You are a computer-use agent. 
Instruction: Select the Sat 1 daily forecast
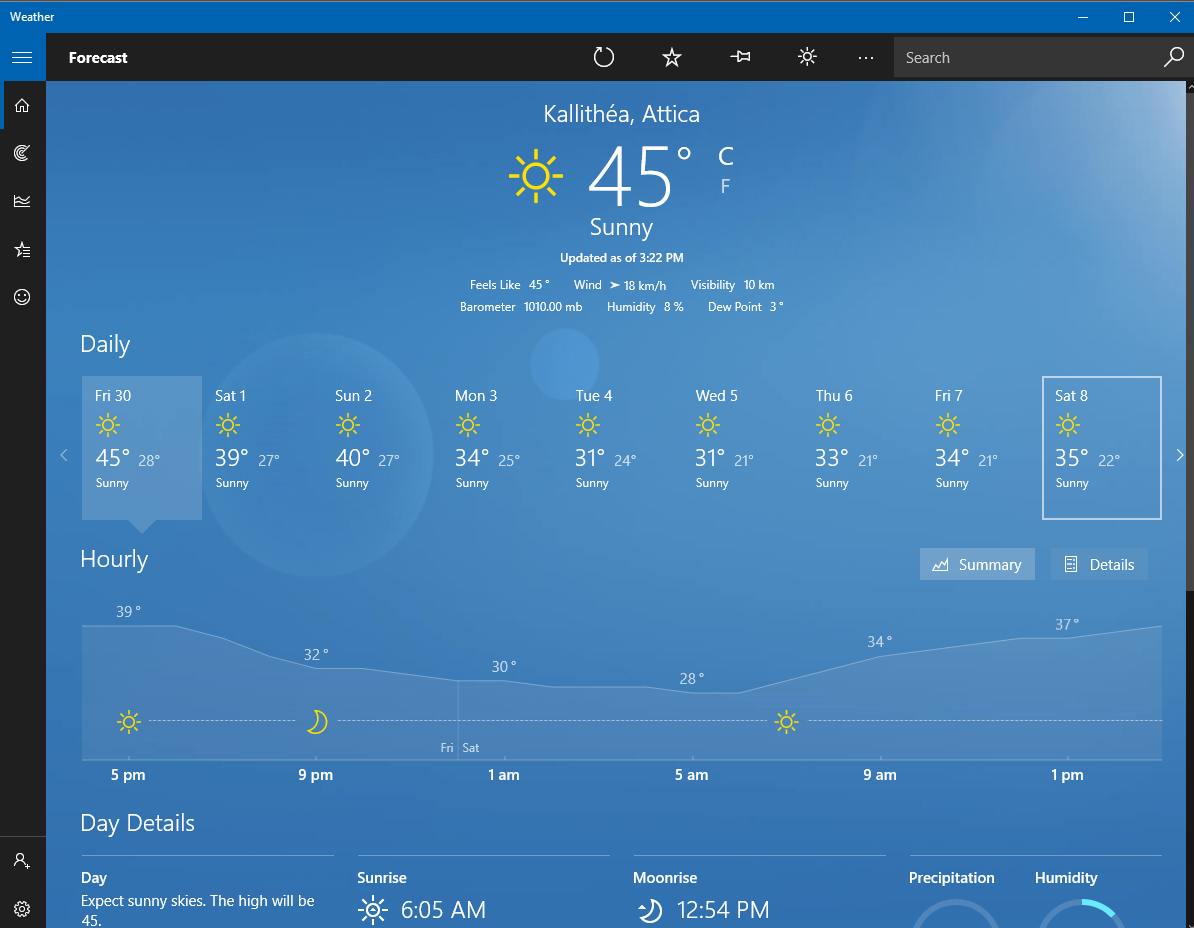(262, 448)
